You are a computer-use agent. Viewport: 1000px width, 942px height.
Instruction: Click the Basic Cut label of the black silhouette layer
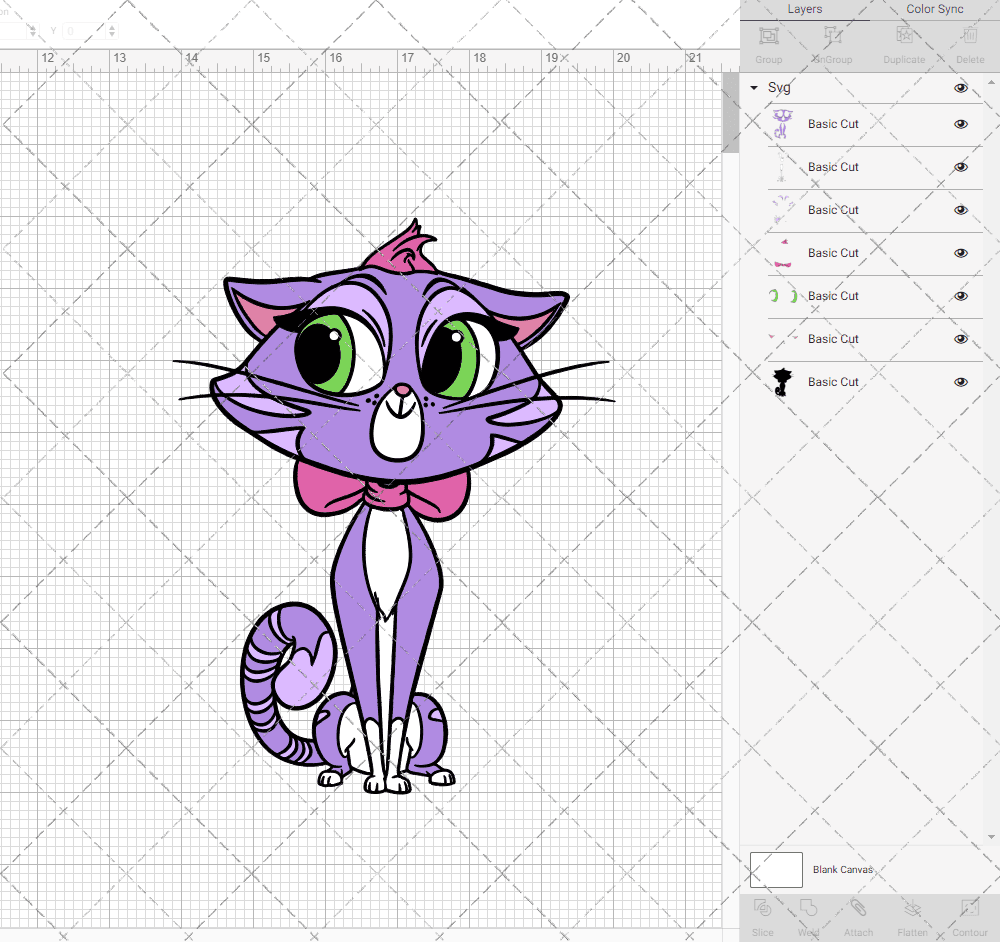point(833,382)
